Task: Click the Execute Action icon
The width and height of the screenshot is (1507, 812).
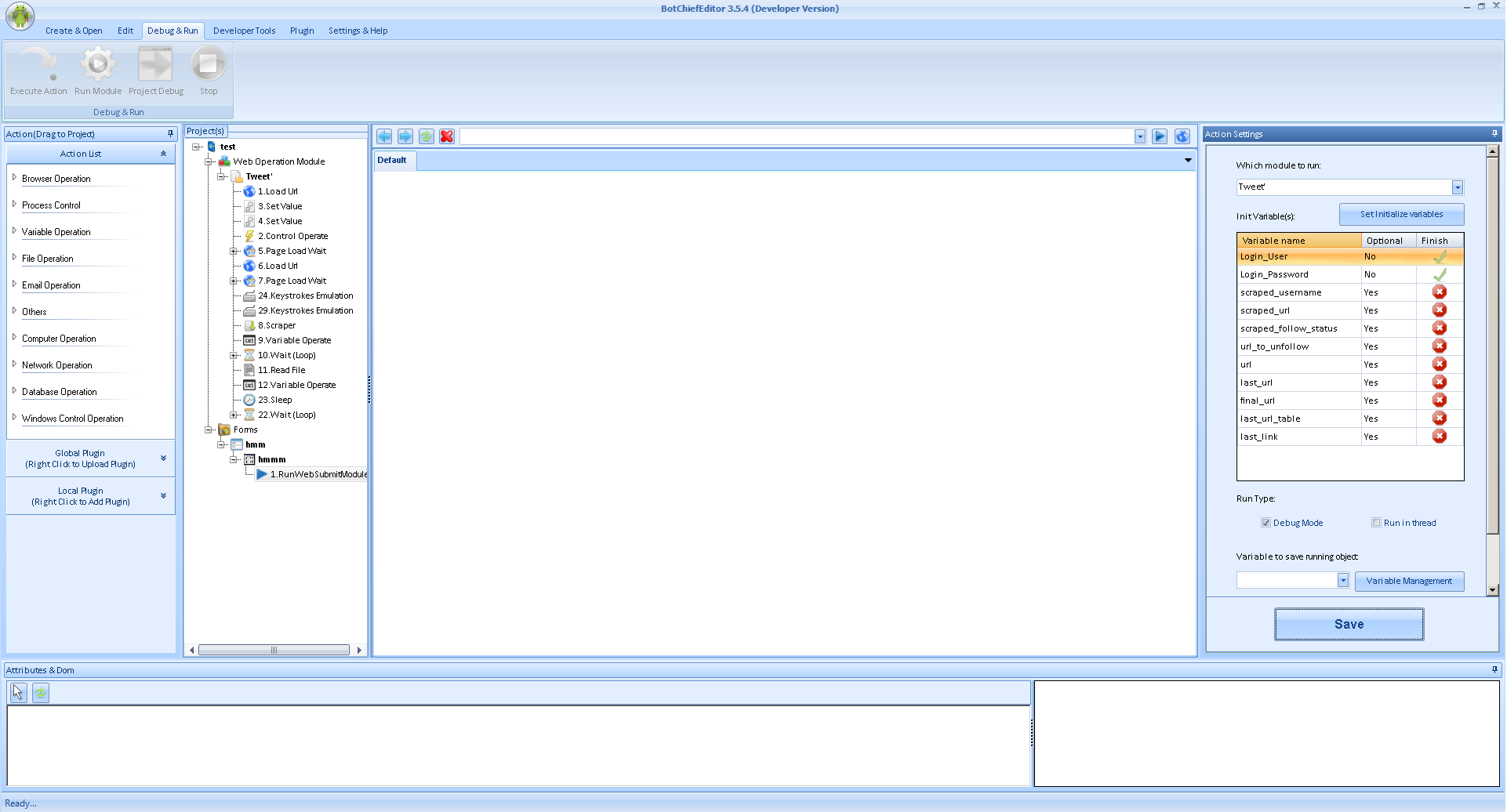Action: coord(38,64)
